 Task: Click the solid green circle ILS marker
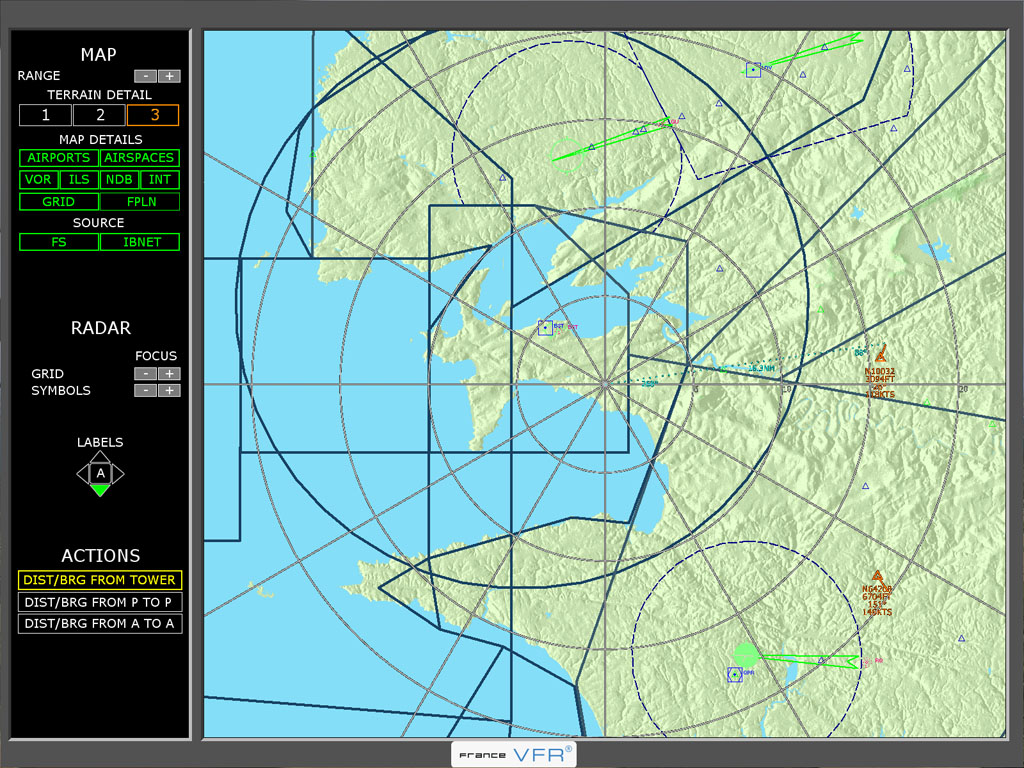(x=746, y=655)
